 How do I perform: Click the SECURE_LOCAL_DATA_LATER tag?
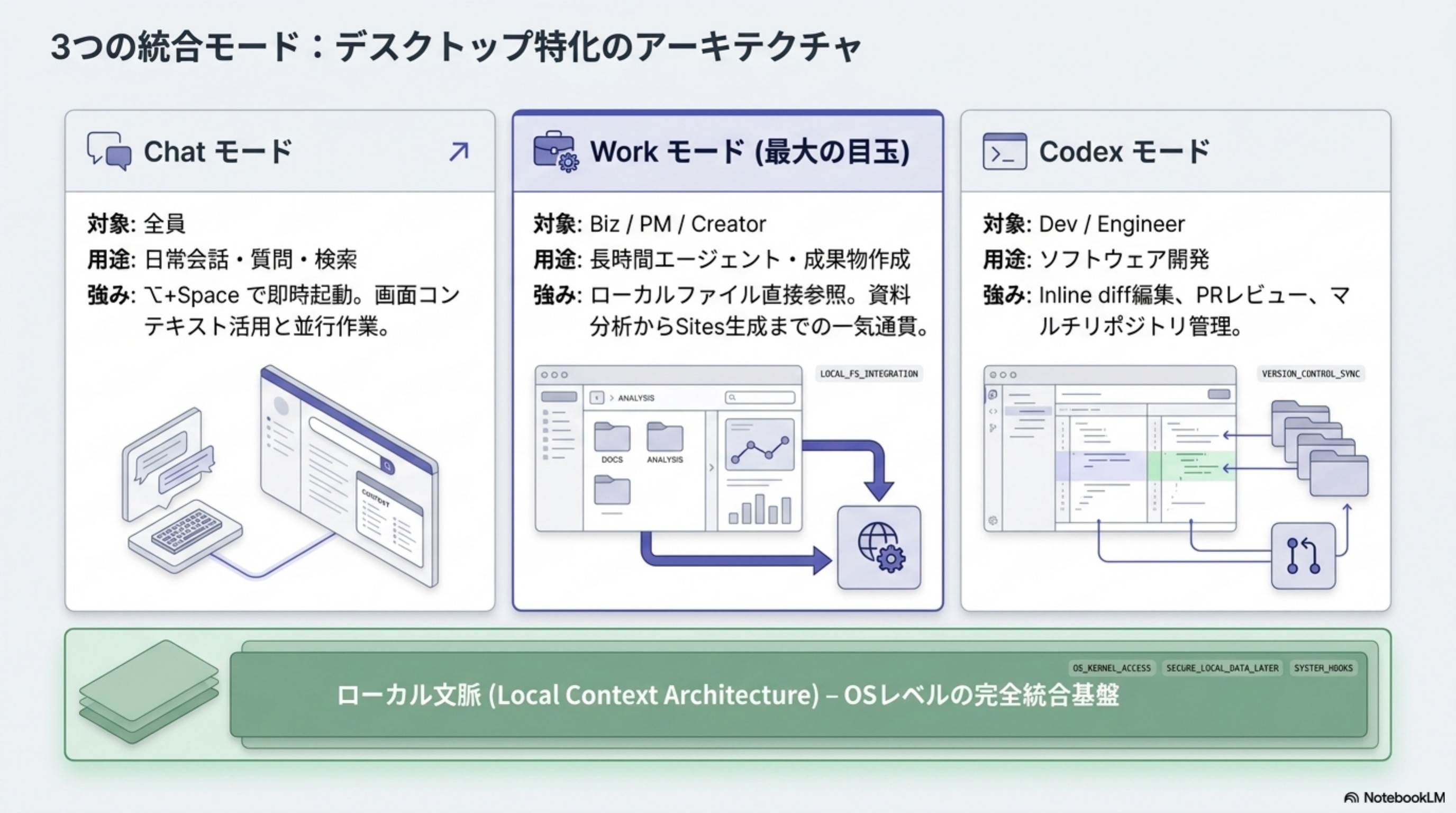click(1222, 667)
